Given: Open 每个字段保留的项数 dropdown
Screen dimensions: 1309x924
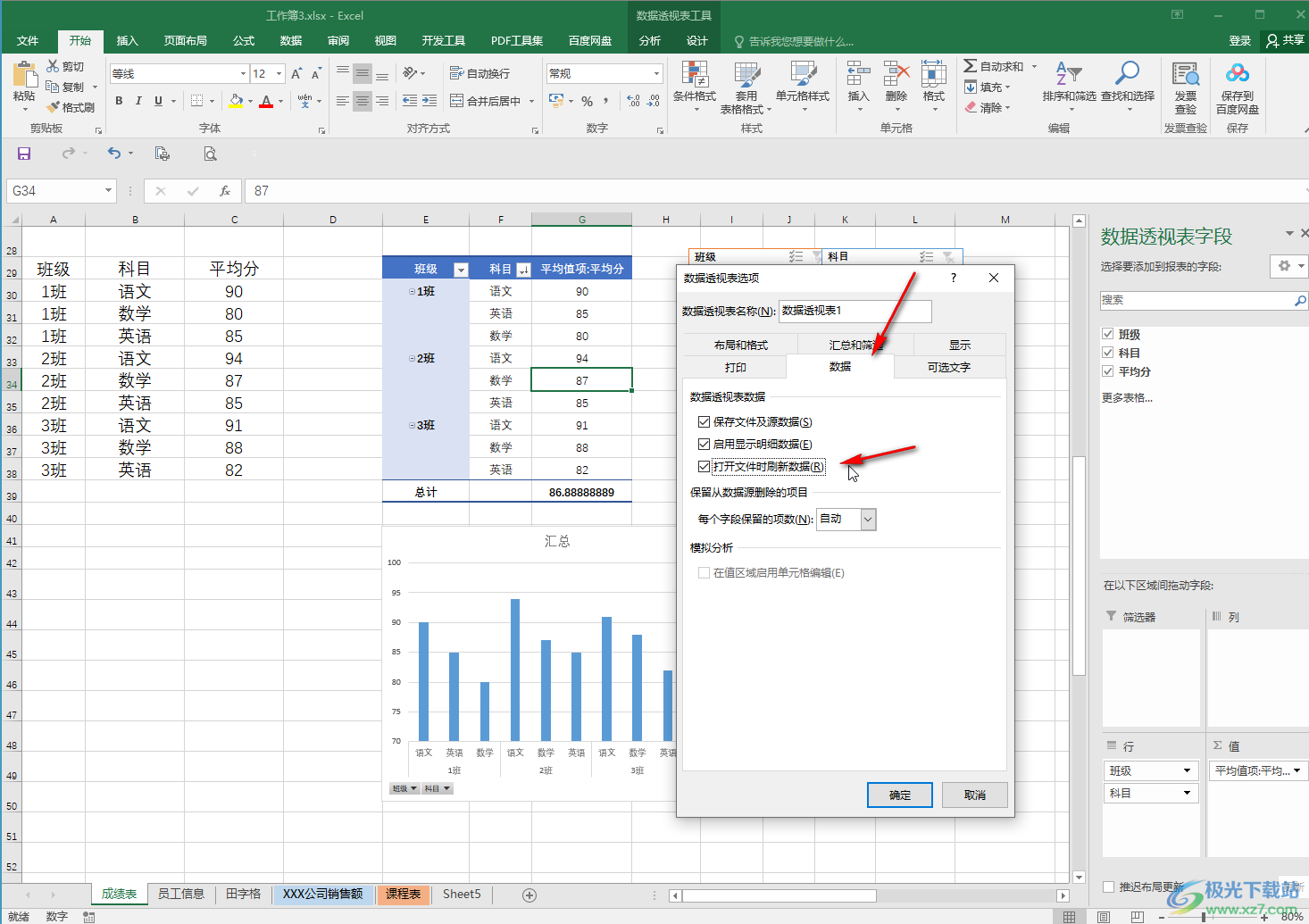Looking at the screenshot, I should coord(868,519).
